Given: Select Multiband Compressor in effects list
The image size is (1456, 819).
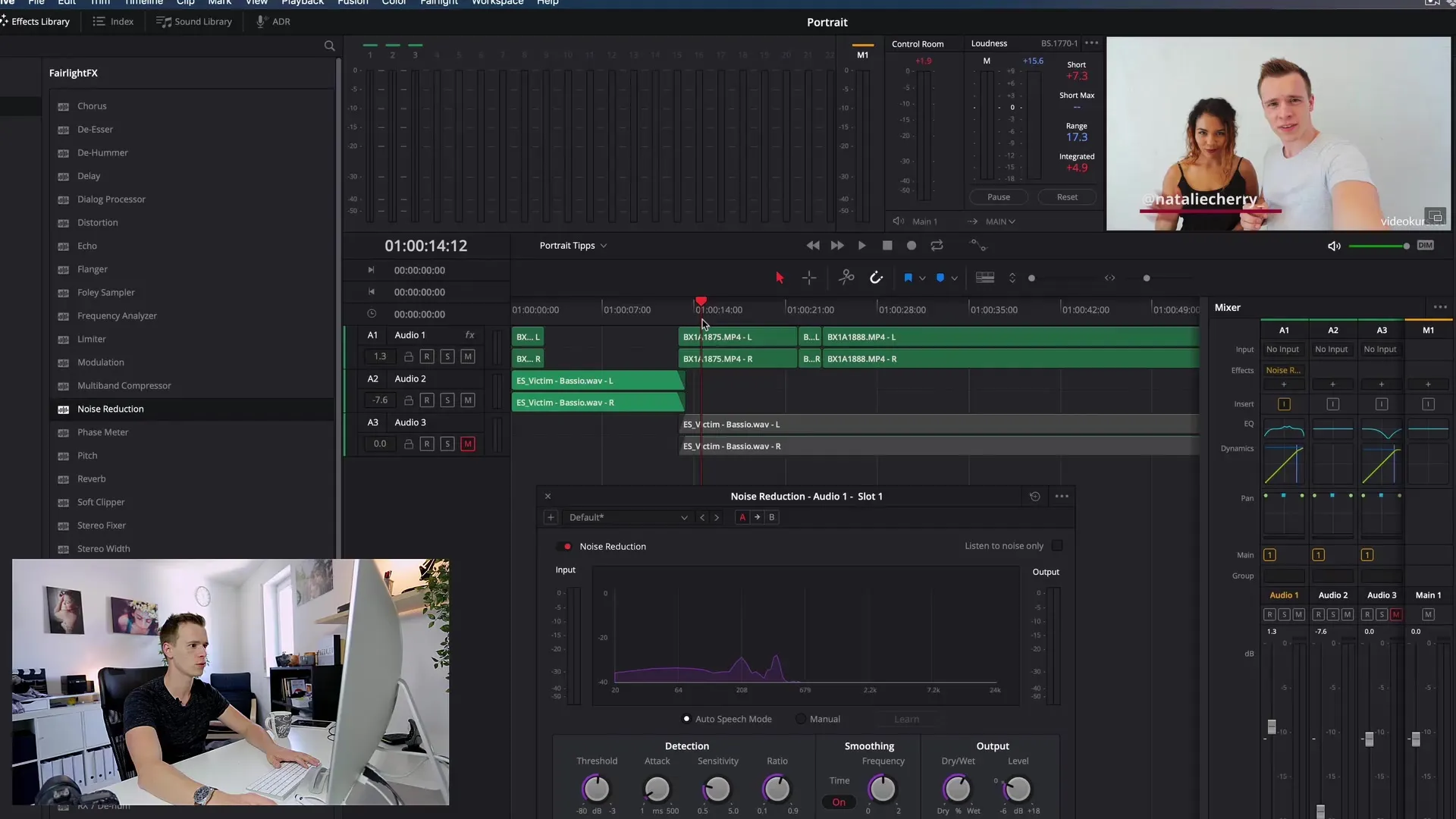Looking at the screenshot, I should (x=193, y=386).
